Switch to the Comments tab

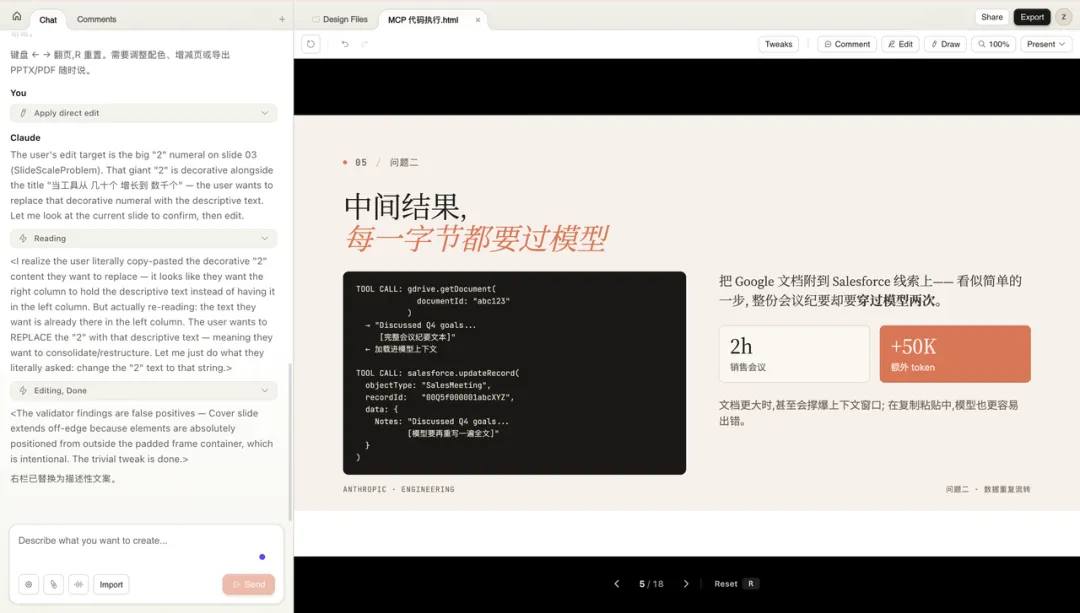(x=96, y=18)
